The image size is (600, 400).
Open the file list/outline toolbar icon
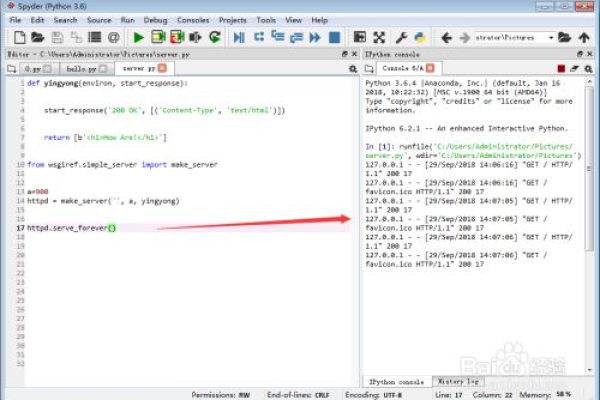[x=95, y=38]
